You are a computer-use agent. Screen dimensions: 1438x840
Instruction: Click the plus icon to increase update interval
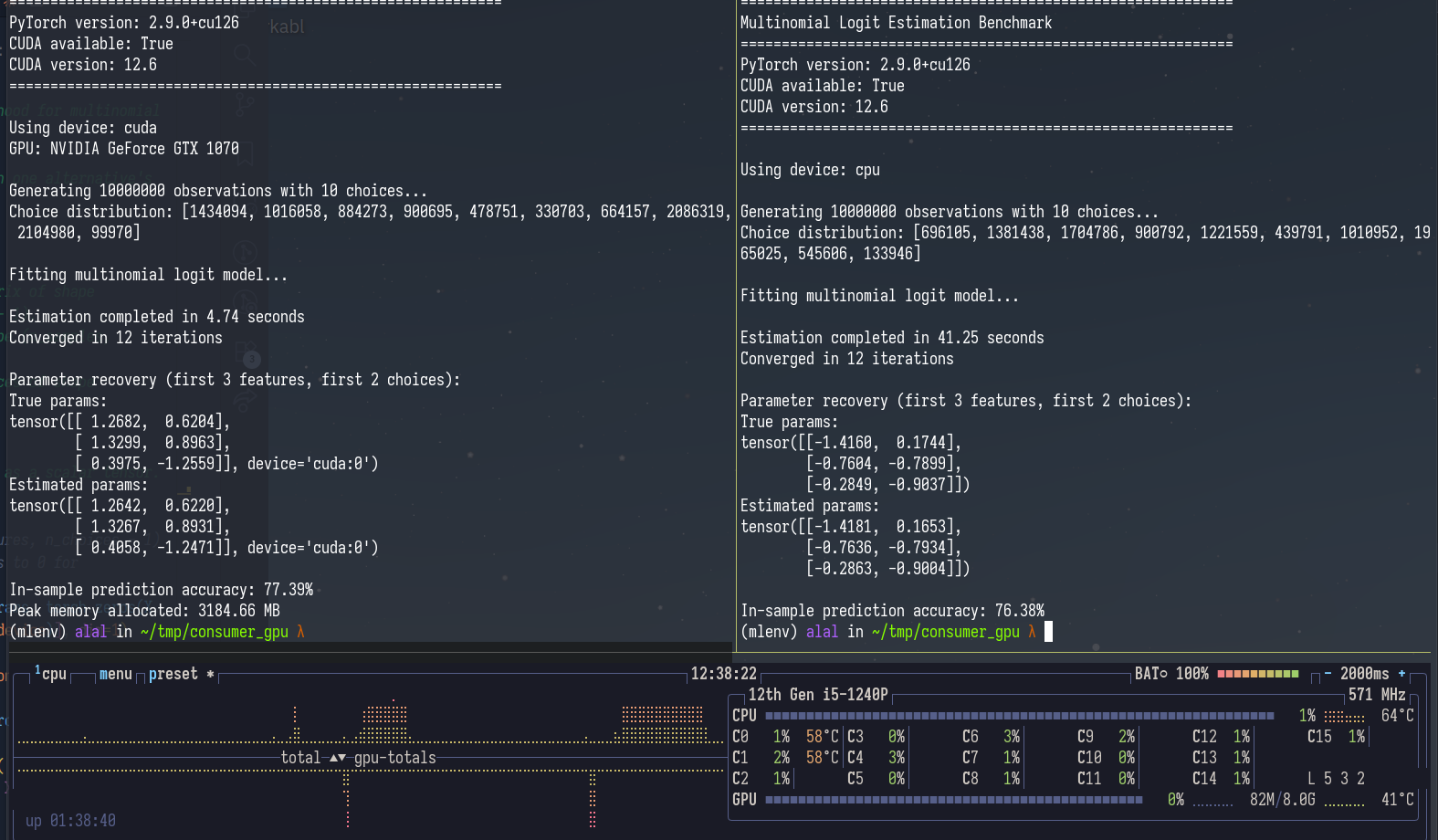1401,674
